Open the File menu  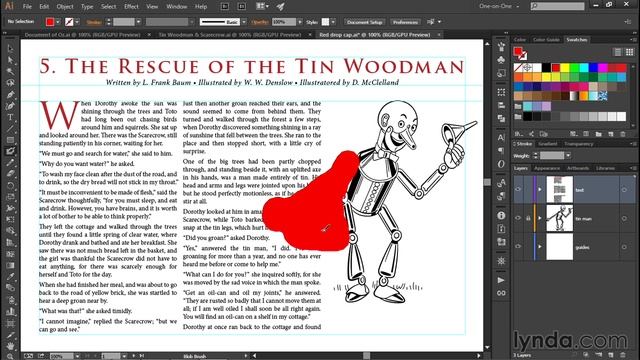coord(27,7)
